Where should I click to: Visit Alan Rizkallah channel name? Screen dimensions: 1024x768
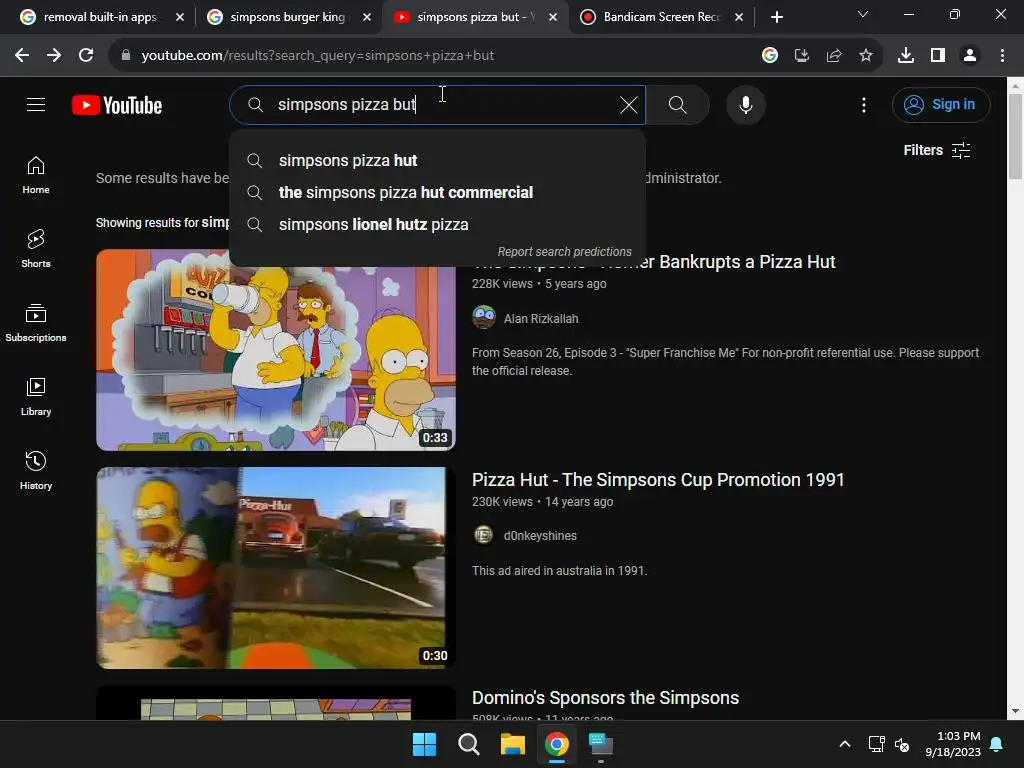click(541, 319)
